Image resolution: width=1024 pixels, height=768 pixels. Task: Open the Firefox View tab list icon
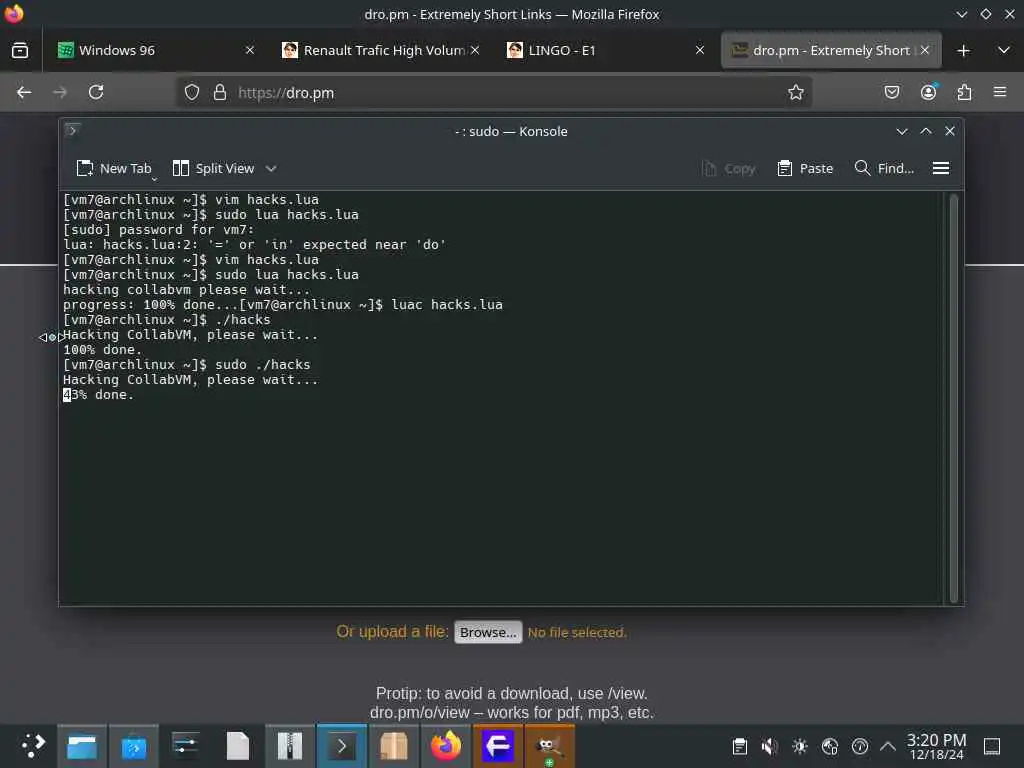pyautogui.click(x=20, y=50)
